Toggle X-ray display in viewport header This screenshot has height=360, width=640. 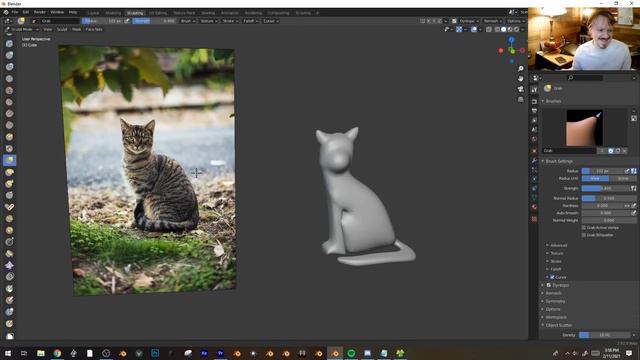coord(489,29)
